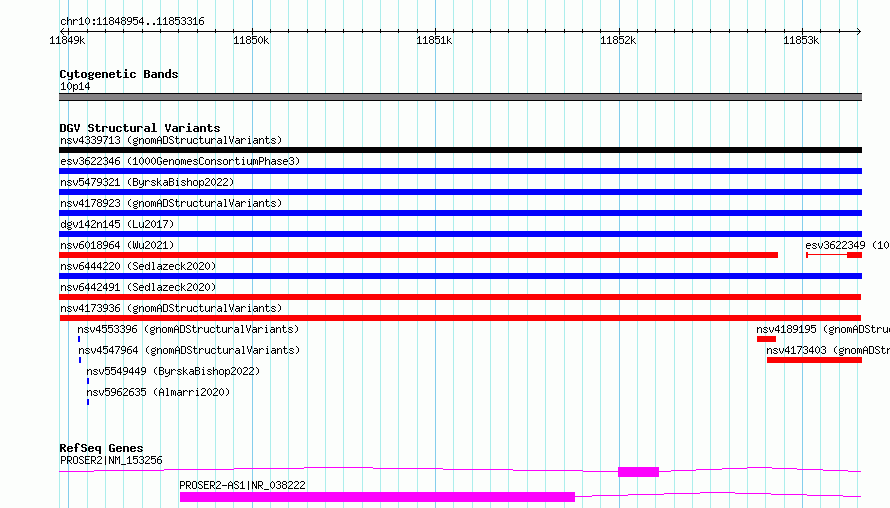
Task: Select the black nsv4339713 variant bar
Action: point(460,150)
